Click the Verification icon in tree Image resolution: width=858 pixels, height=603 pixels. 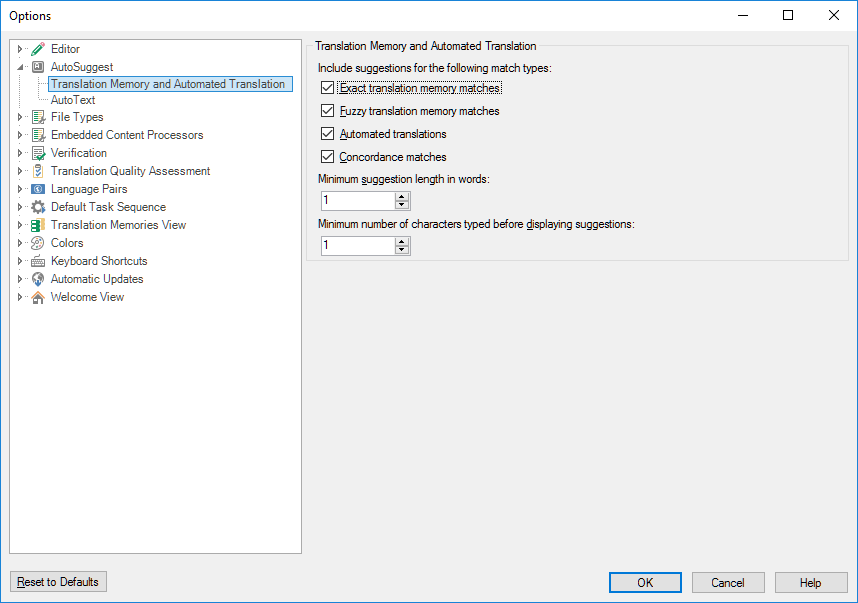coord(38,153)
